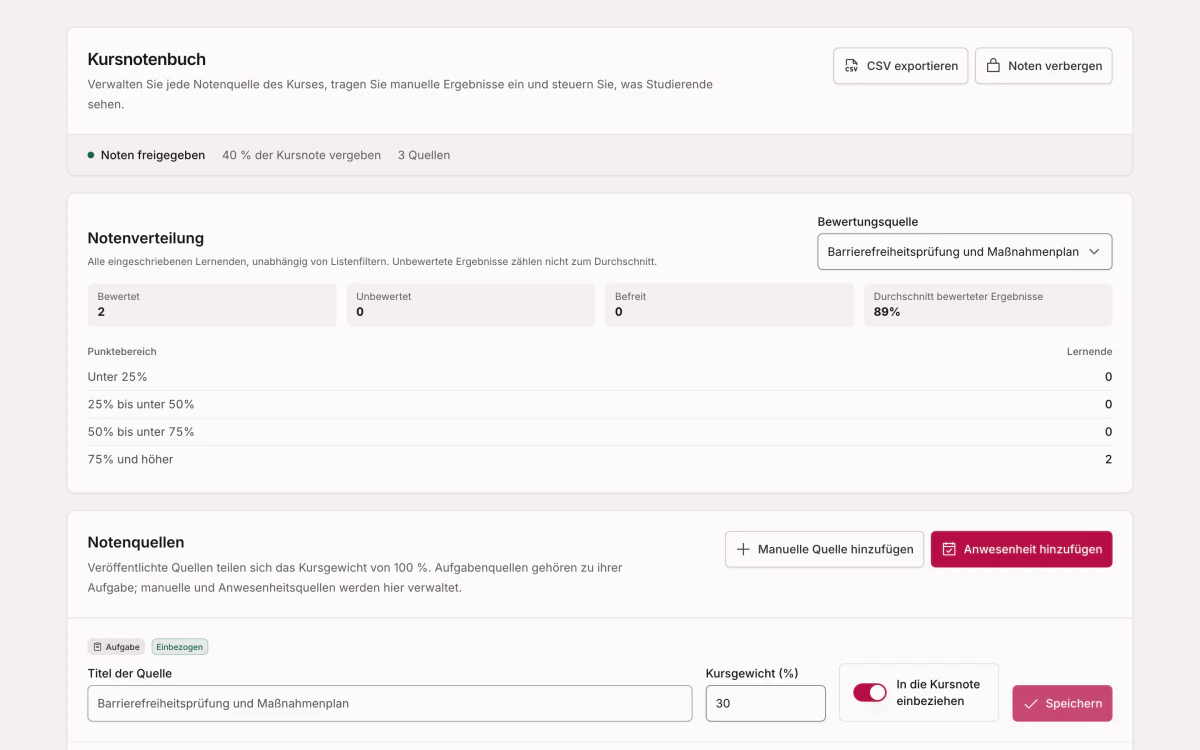Click the lock icon on Noten verbergen
1200x750 pixels.
[x=993, y=66]
